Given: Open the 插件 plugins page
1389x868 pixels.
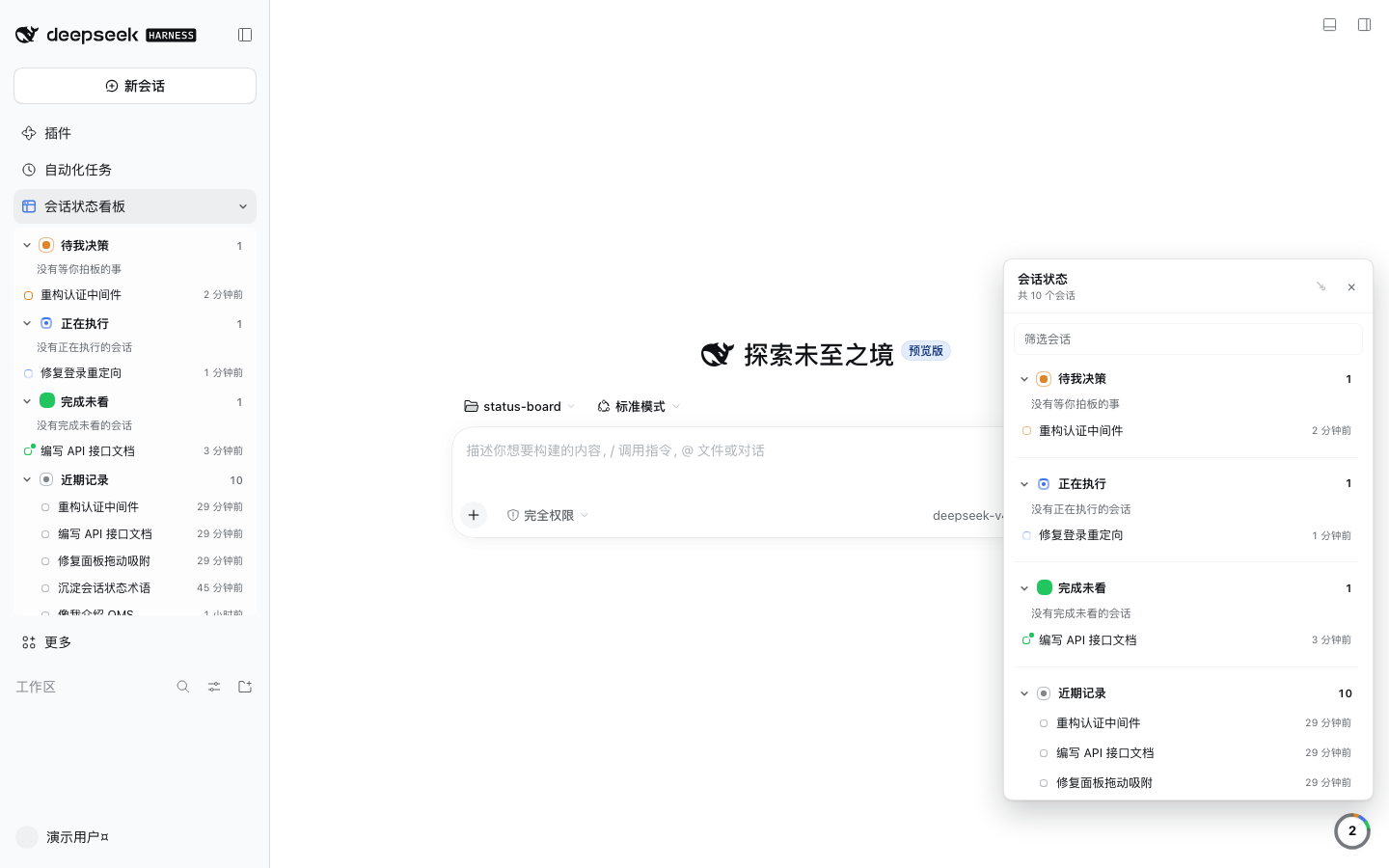Looking at the screenshot, I should coord(135,133).
